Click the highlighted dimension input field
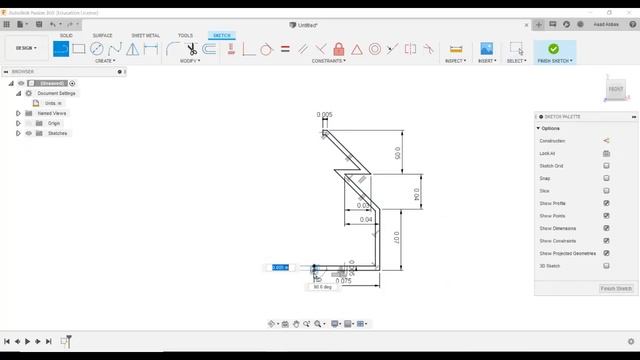Image resolution: width=640 pixels, height=360 pixels. click(280, 267)
